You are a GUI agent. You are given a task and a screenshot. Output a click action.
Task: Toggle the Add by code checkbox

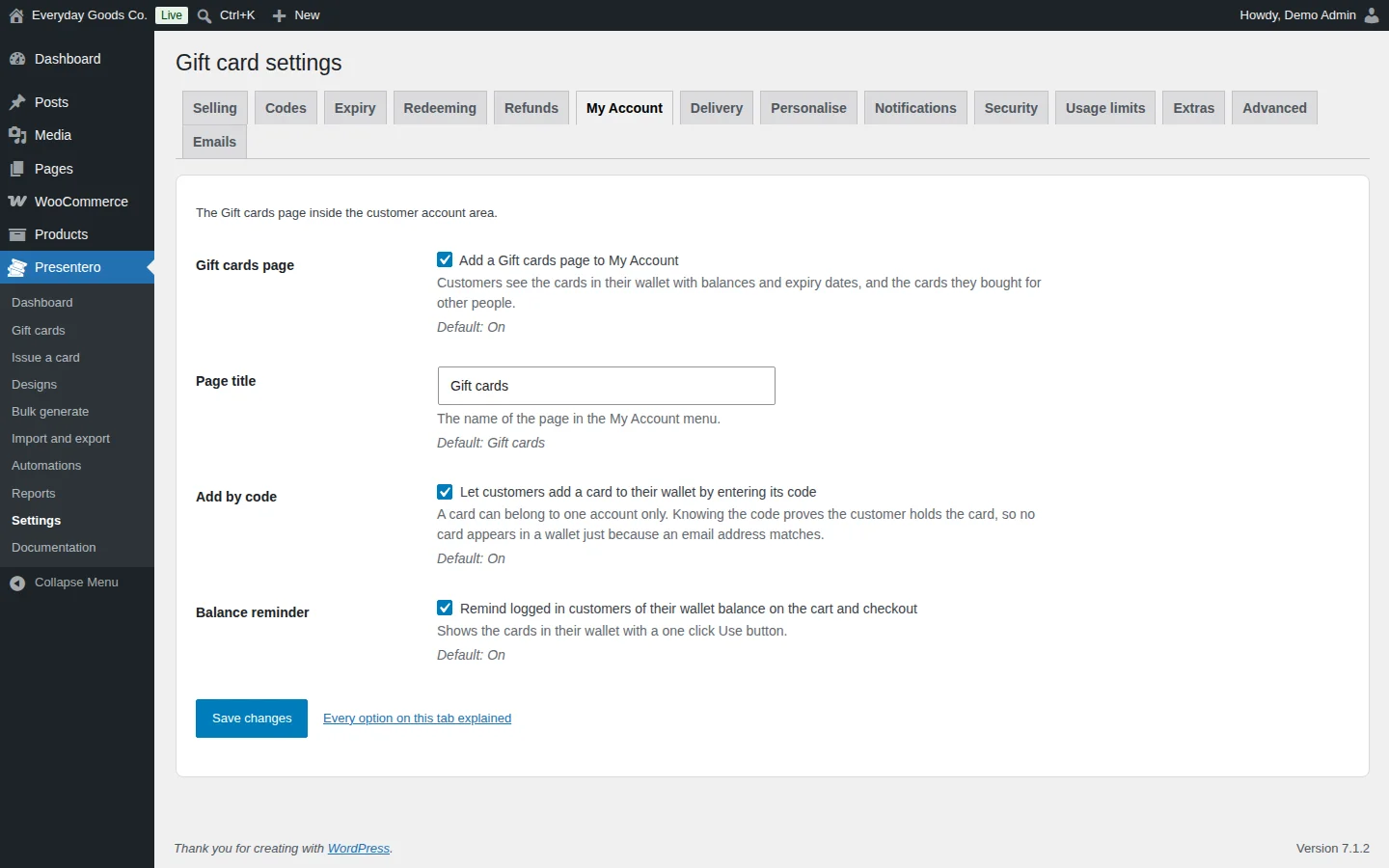click(x=445, y=492)
